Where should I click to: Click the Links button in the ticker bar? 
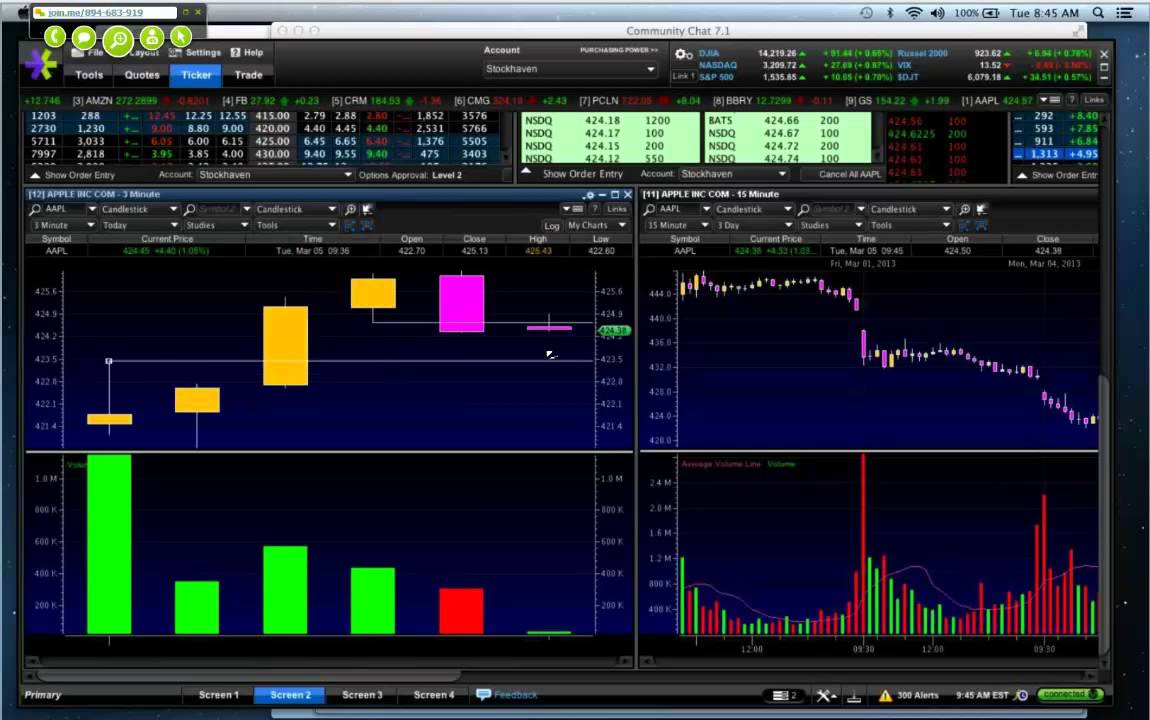point(1094,100)
